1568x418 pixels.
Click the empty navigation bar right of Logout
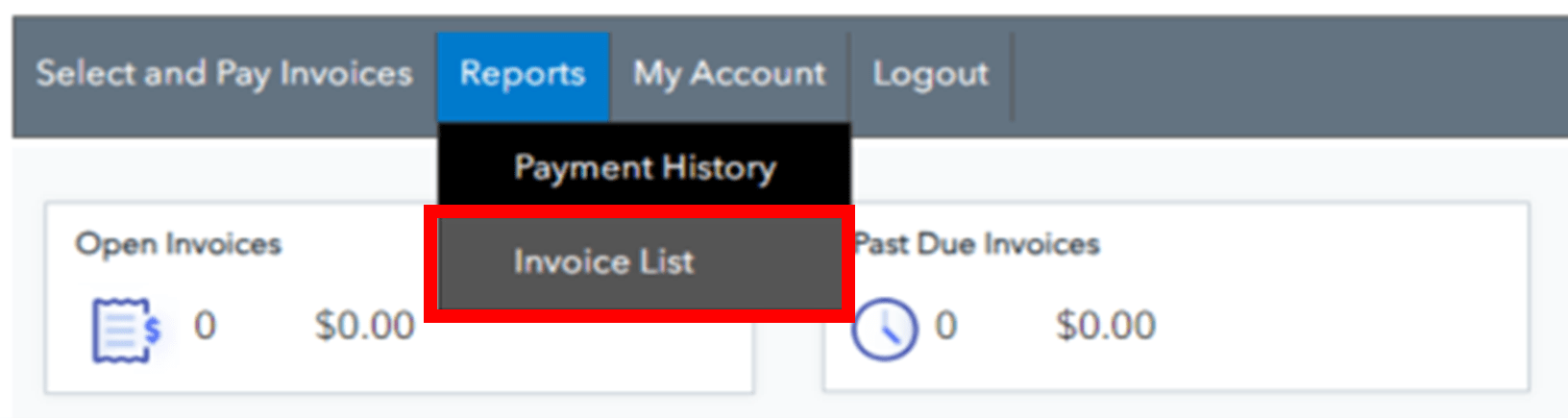(1297, 74)
